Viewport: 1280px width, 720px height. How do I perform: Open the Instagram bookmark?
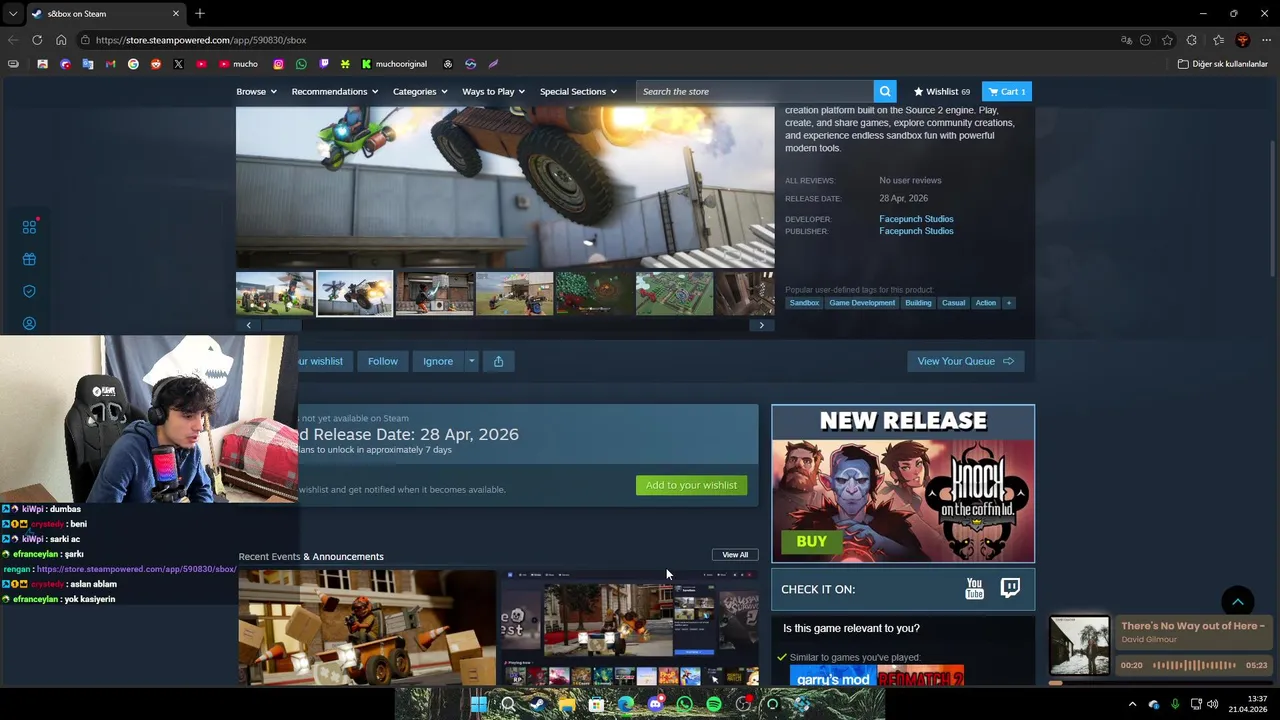pyautogui.click(x=278, y=64)
